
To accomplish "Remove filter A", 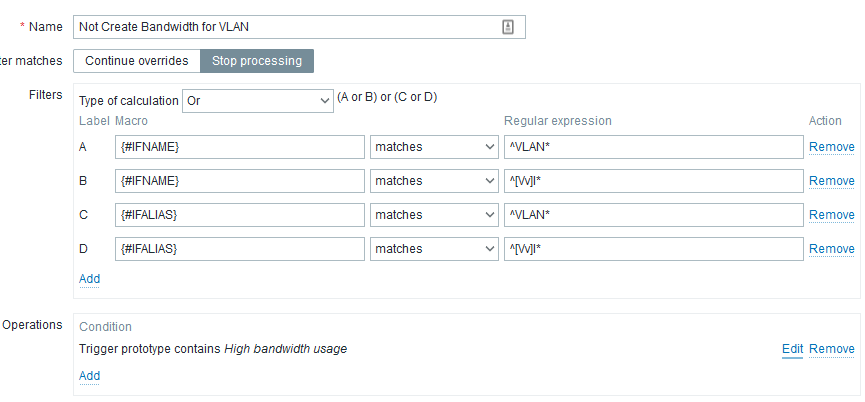I will [831, 147].
